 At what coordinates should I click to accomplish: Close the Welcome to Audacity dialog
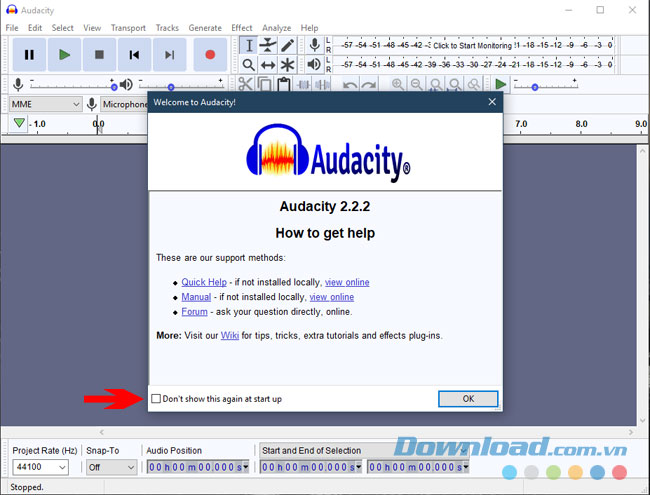click(x=492, y=102)
